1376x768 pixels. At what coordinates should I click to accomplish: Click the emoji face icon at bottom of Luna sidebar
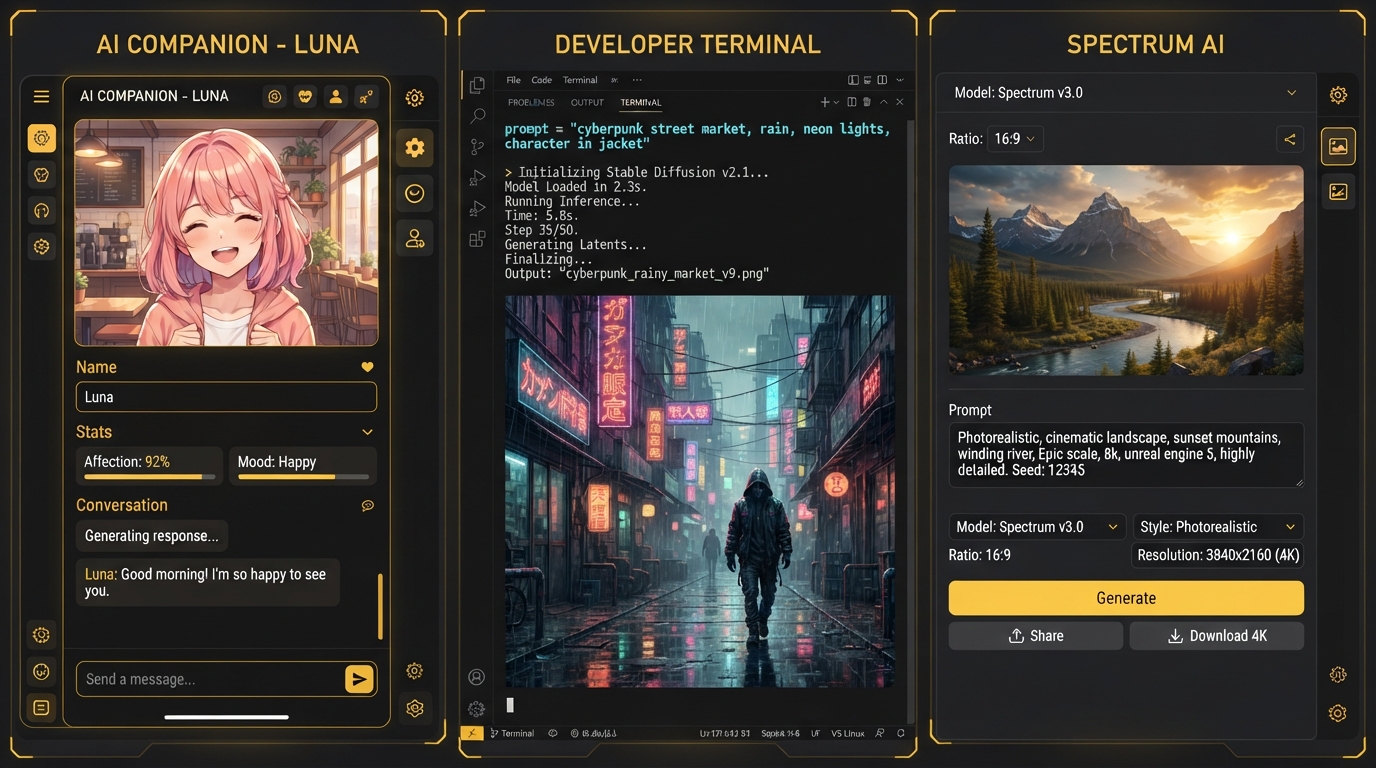tap(41, 671)
